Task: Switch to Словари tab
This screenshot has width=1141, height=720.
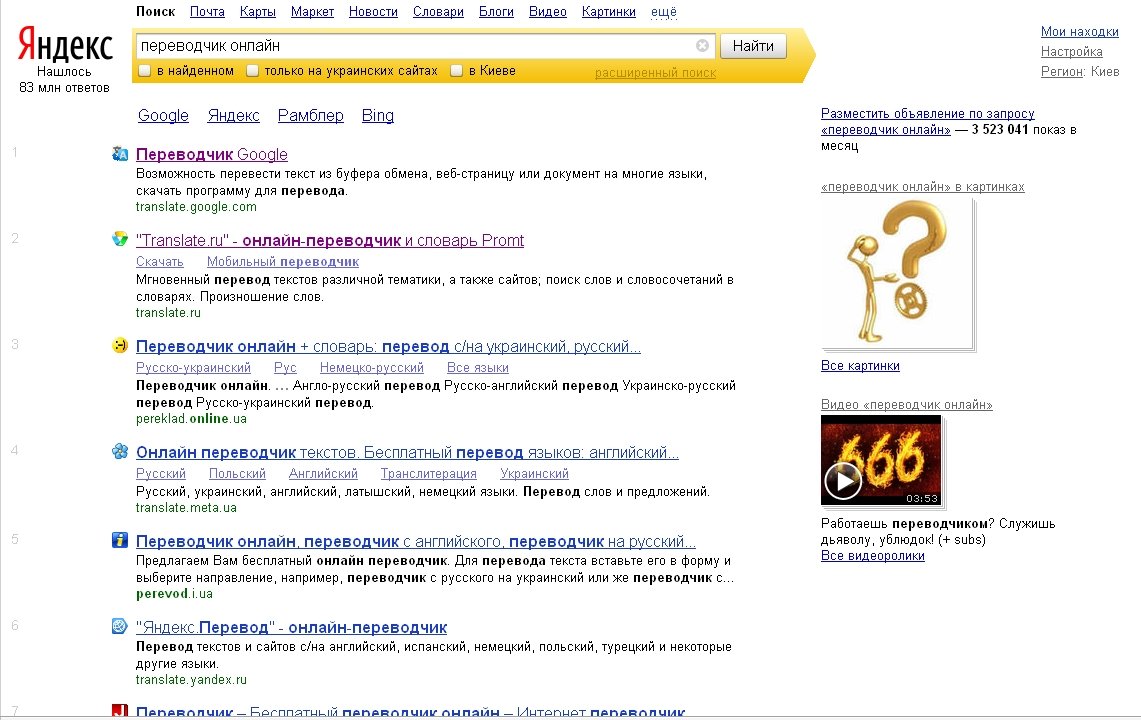Action: point(438,12)
